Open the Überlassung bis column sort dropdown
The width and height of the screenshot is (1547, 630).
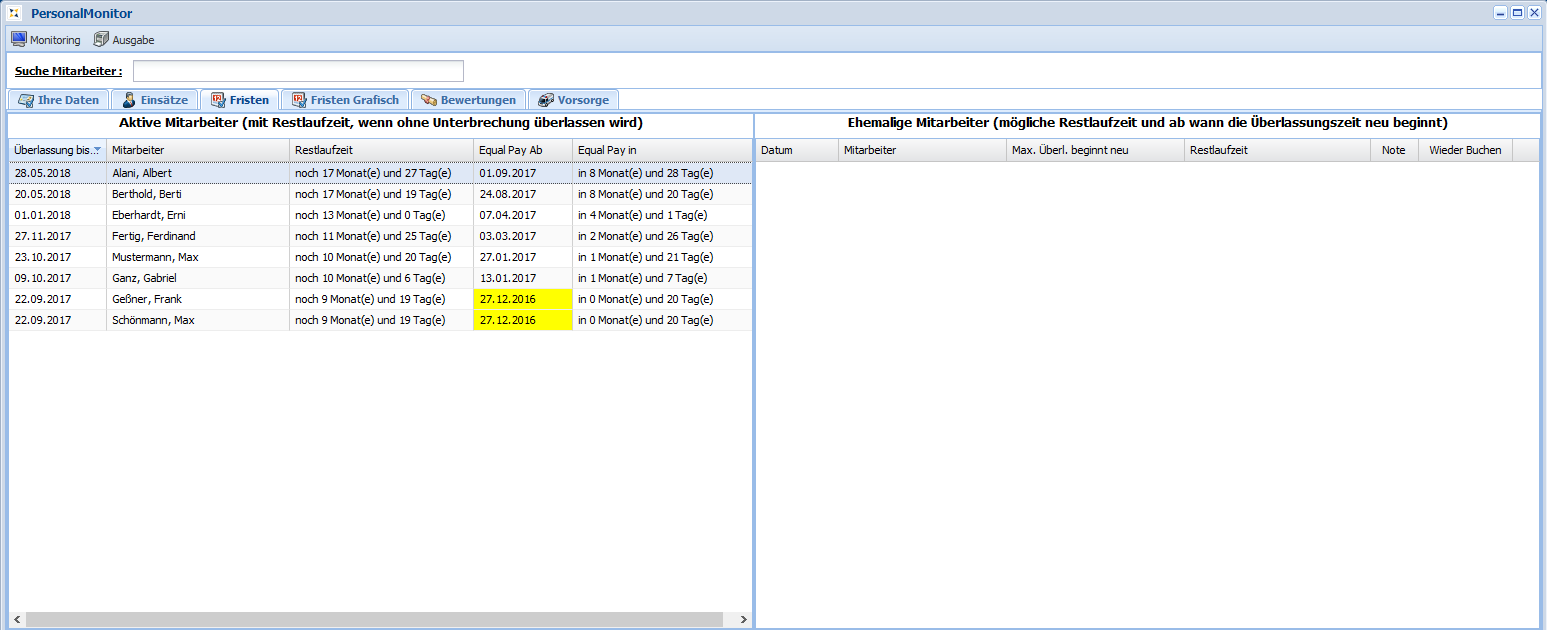tap(97, 150)
